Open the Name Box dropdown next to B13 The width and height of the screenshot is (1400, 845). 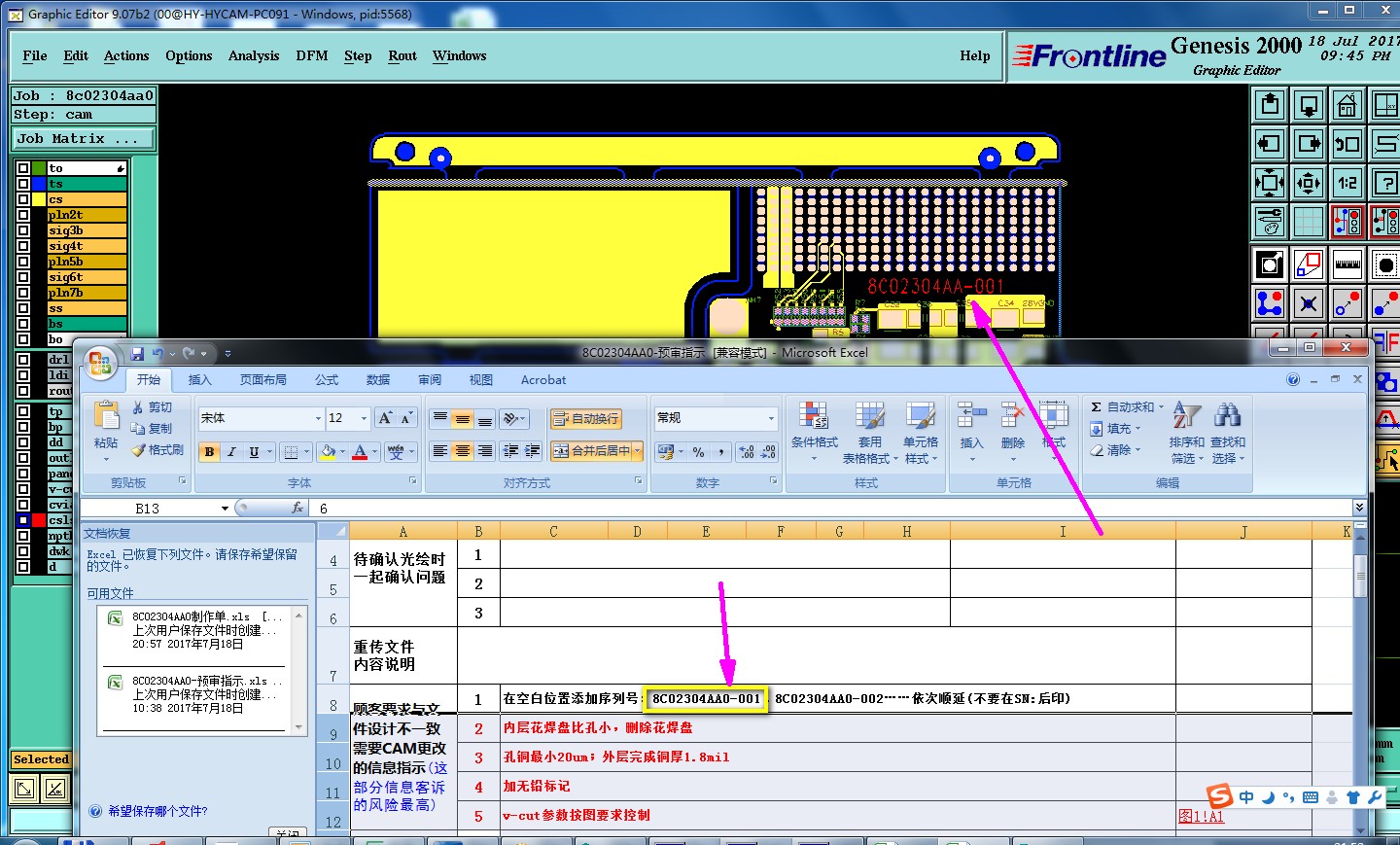click(225, 508)
